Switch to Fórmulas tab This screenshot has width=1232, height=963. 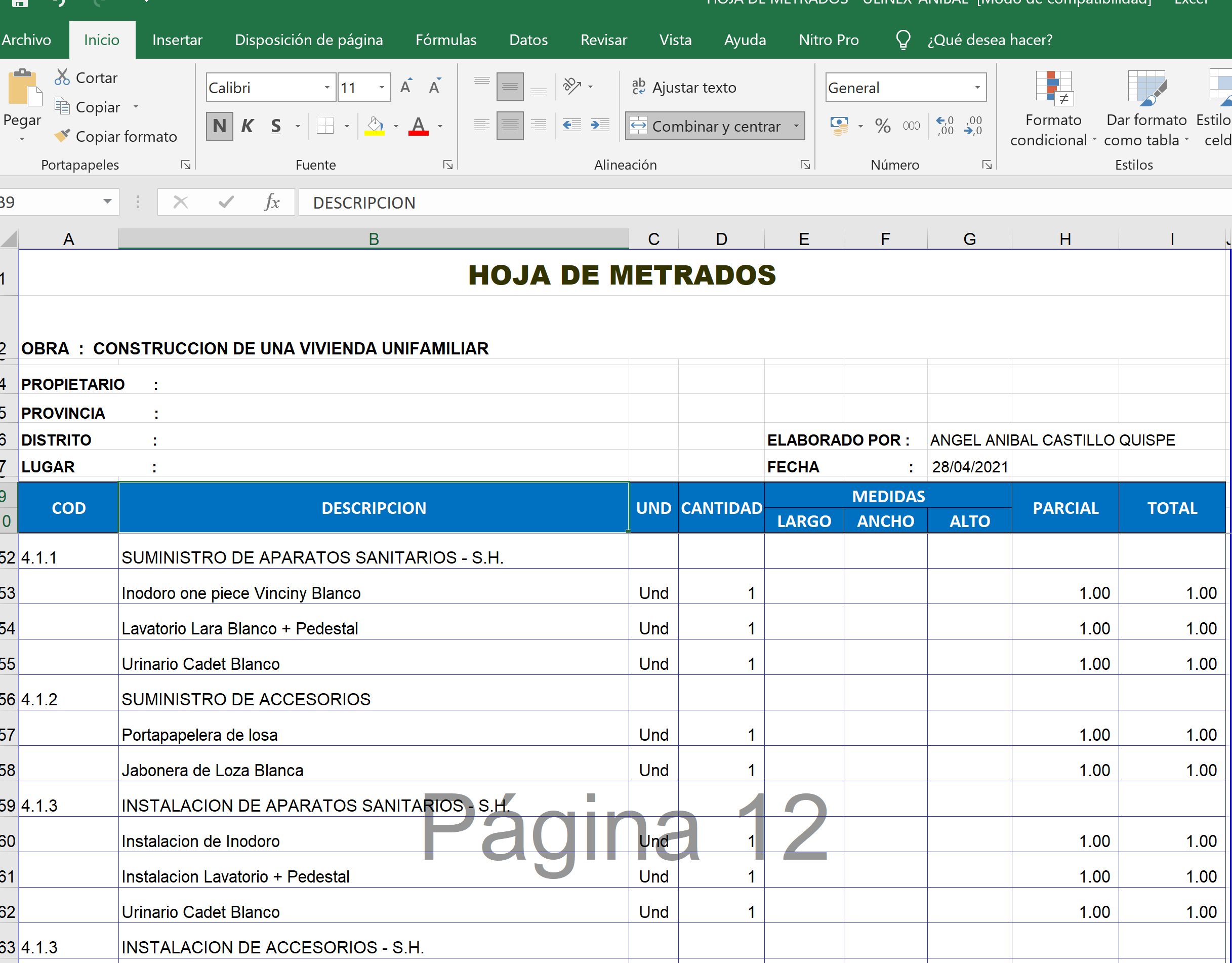tap(445, 40)
